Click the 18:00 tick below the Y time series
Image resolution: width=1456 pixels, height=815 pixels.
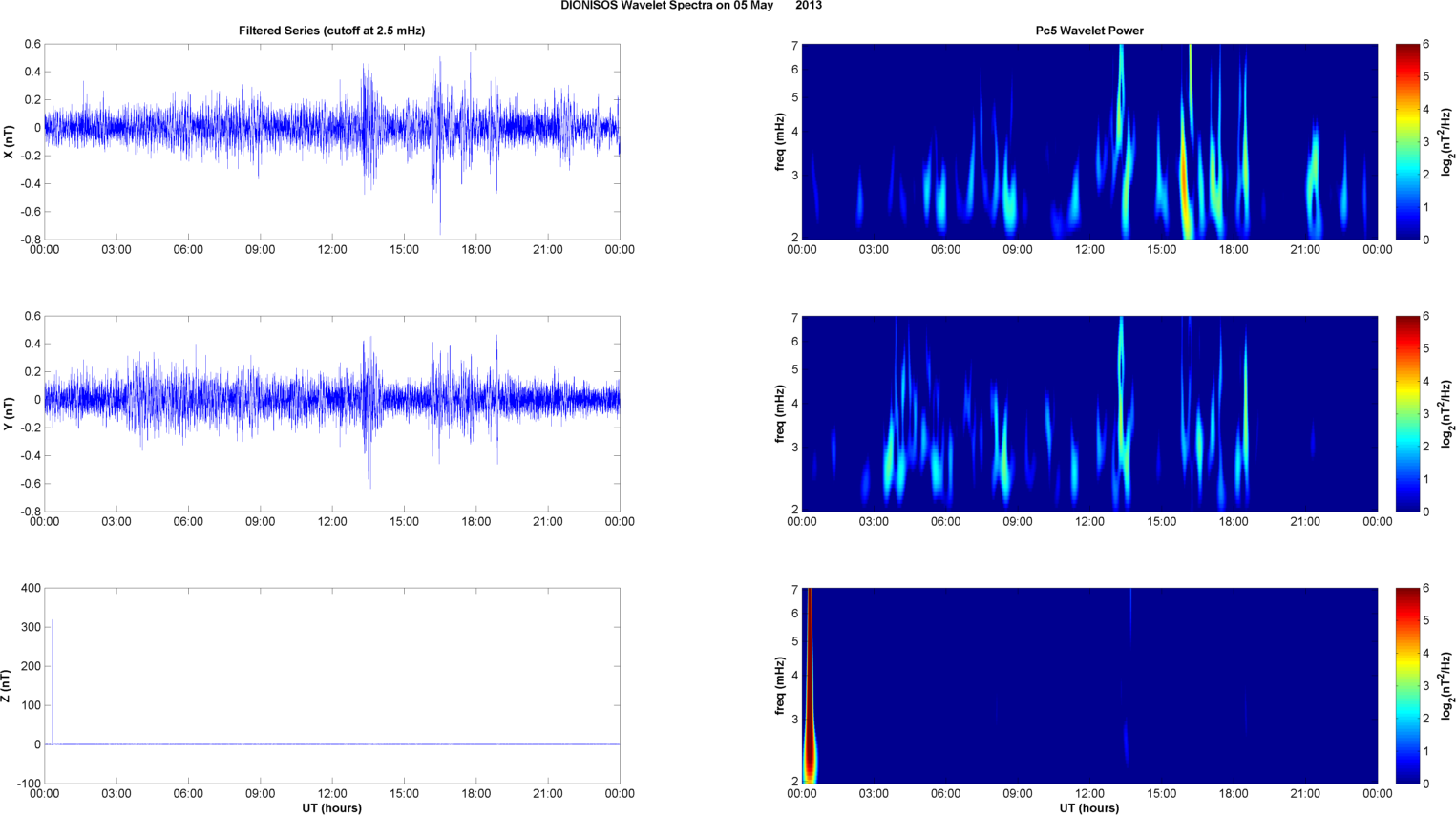click(x=476, y=522)
